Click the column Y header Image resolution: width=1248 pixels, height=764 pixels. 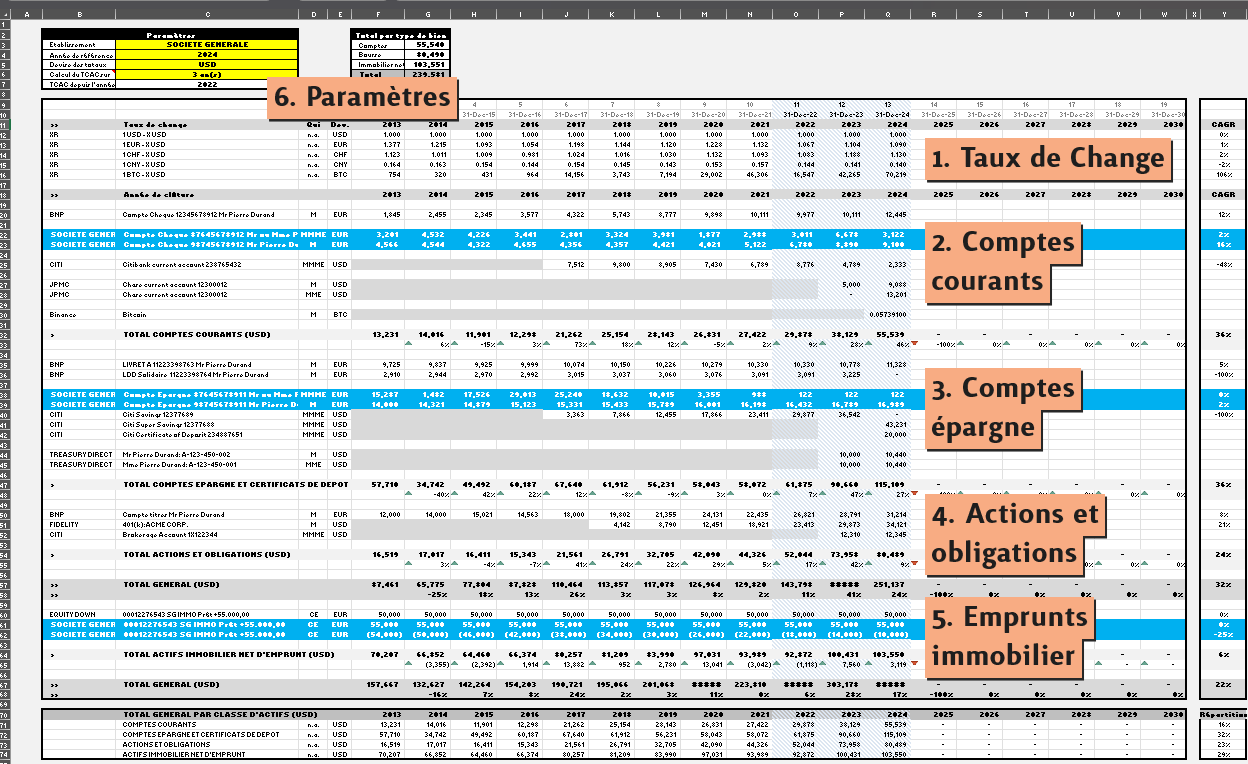[x=1223, y=14]
